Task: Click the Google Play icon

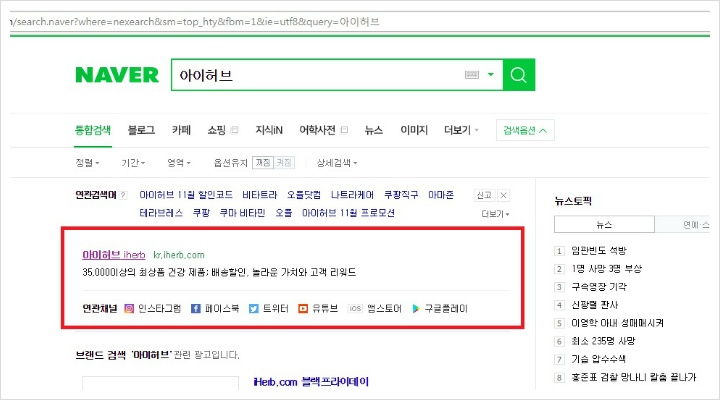Action: tap(416, 309)
